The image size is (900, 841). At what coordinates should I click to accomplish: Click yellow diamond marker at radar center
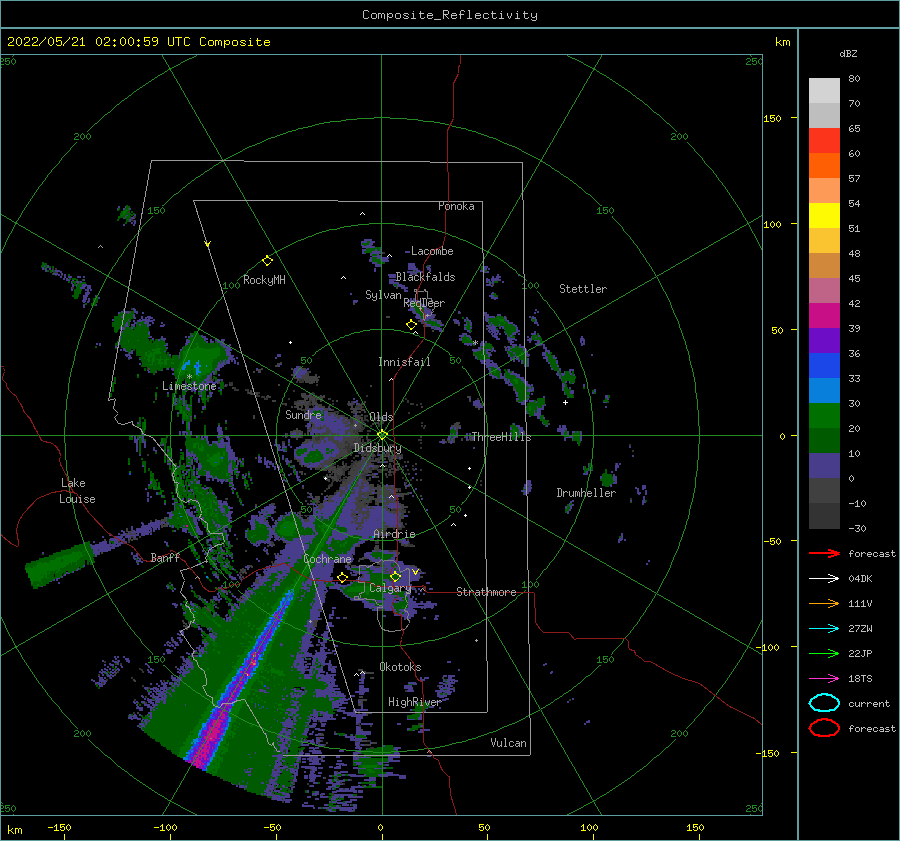click(x=382, y=435)
